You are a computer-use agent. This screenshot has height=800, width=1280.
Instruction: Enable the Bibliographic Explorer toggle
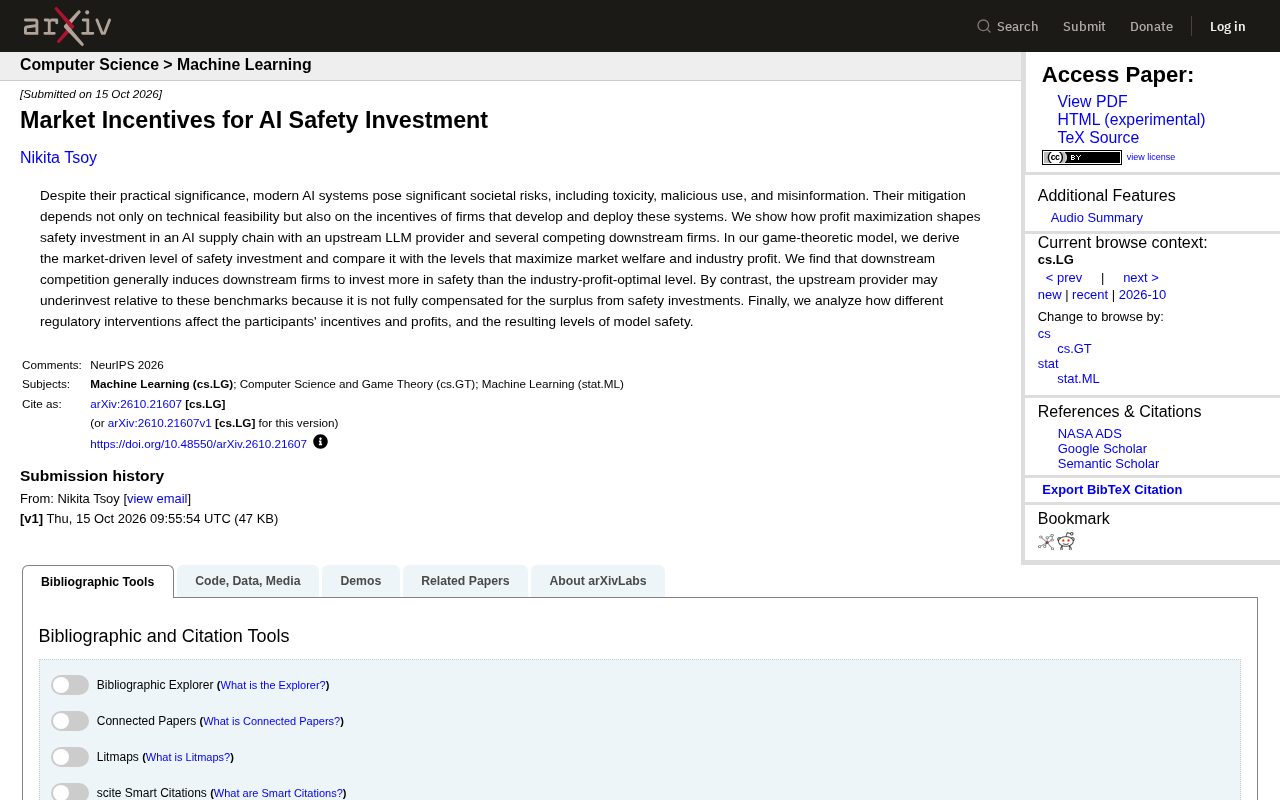(x=70, y=685)
